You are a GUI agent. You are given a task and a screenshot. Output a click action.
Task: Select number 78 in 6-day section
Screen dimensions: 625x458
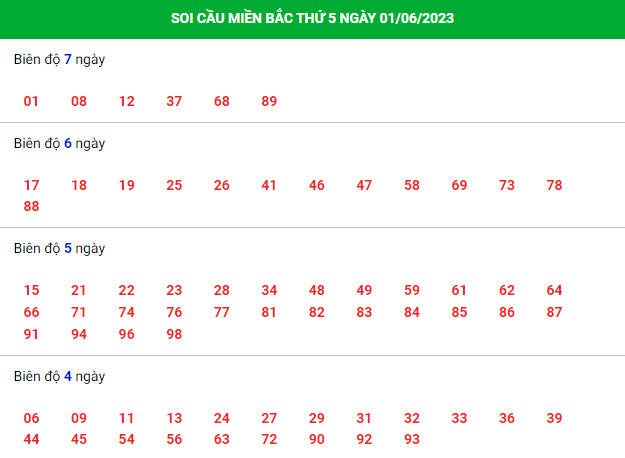(554, 185)
